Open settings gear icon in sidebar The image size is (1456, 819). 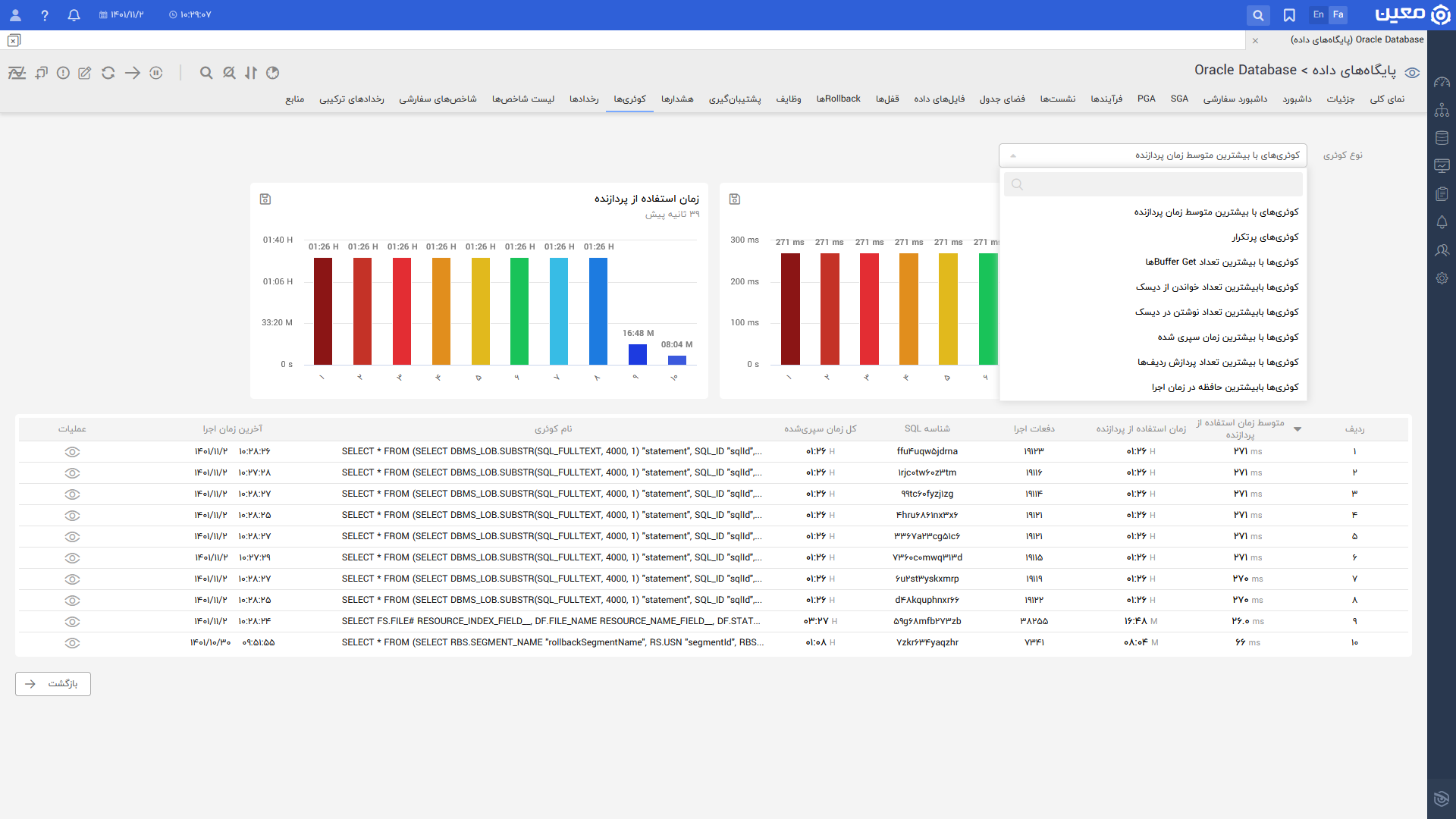point(1442,278)
